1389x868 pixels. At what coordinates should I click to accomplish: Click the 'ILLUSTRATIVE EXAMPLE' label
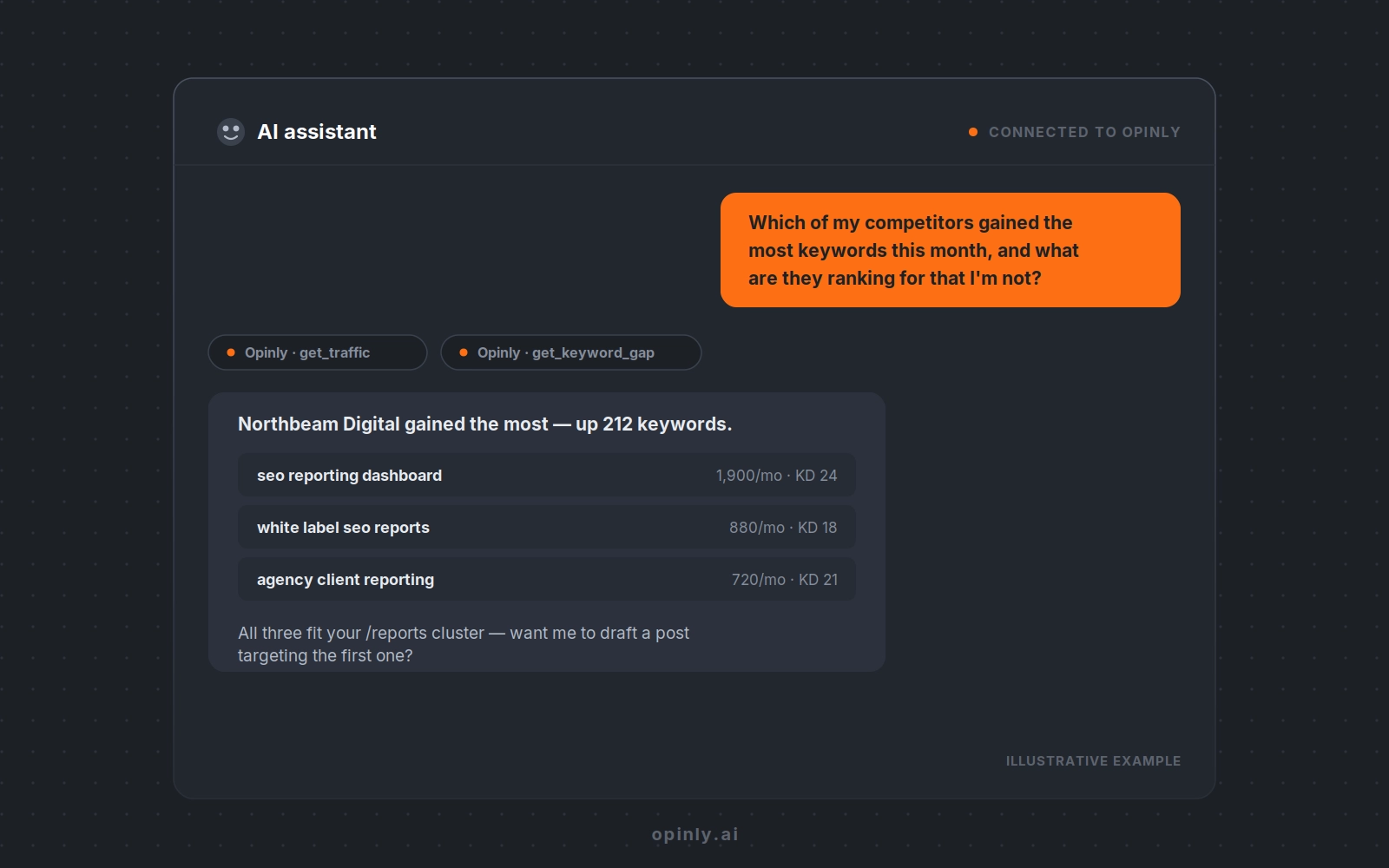(1093, 761)
